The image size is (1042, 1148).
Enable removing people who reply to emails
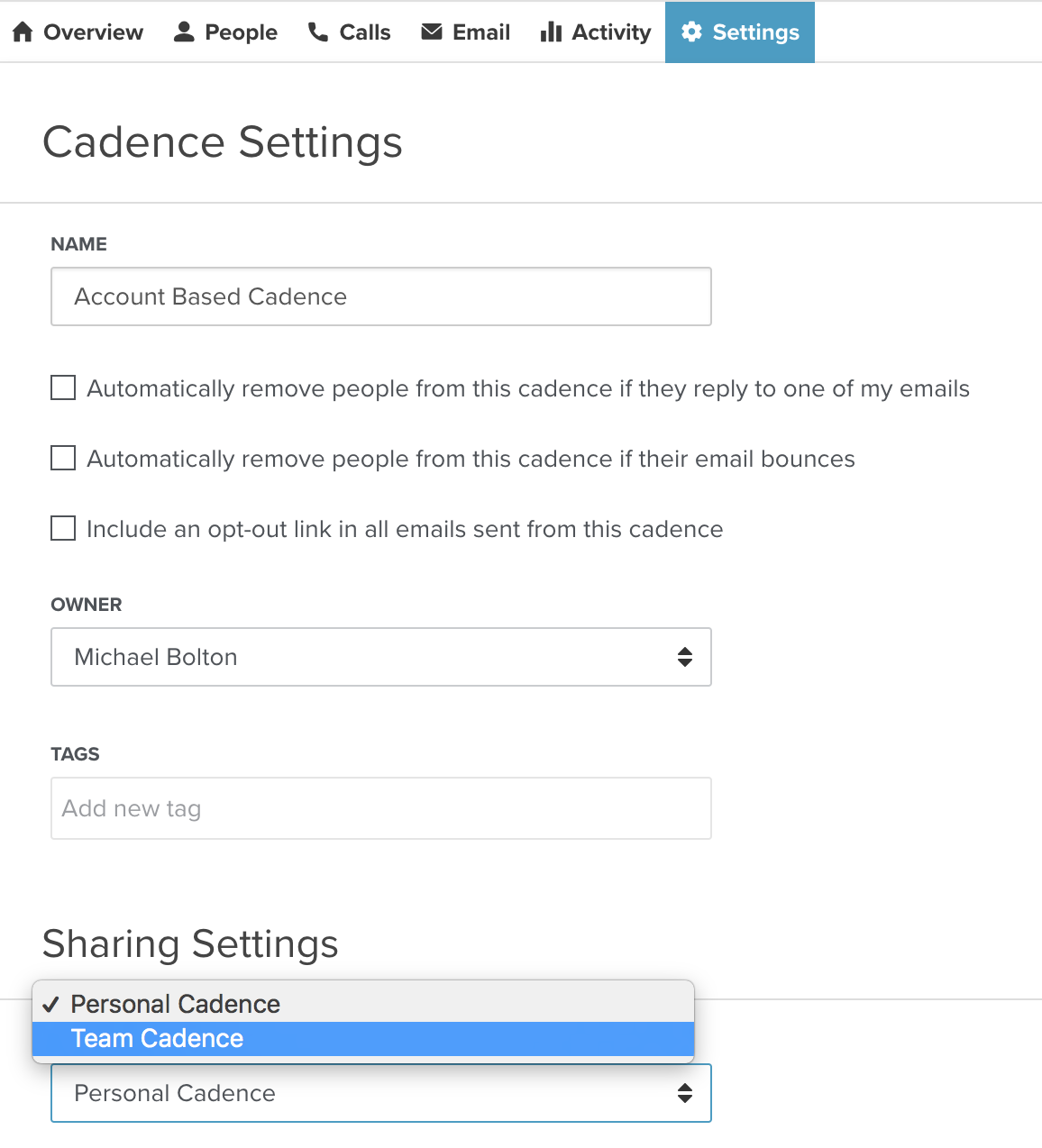62,387
